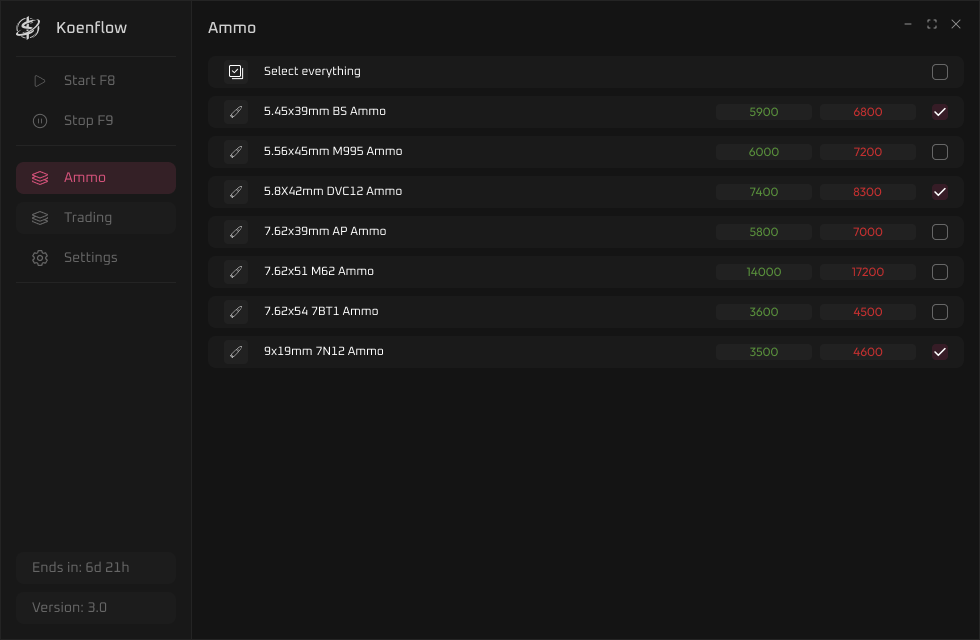
Task: Select the 9x19mm 7N12 Ammo label
Action: (324, 351)
